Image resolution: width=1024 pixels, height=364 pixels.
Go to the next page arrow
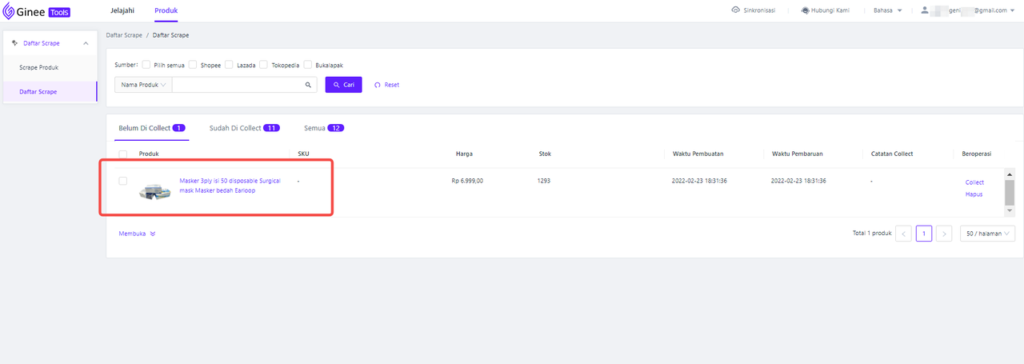pos(944,233)
